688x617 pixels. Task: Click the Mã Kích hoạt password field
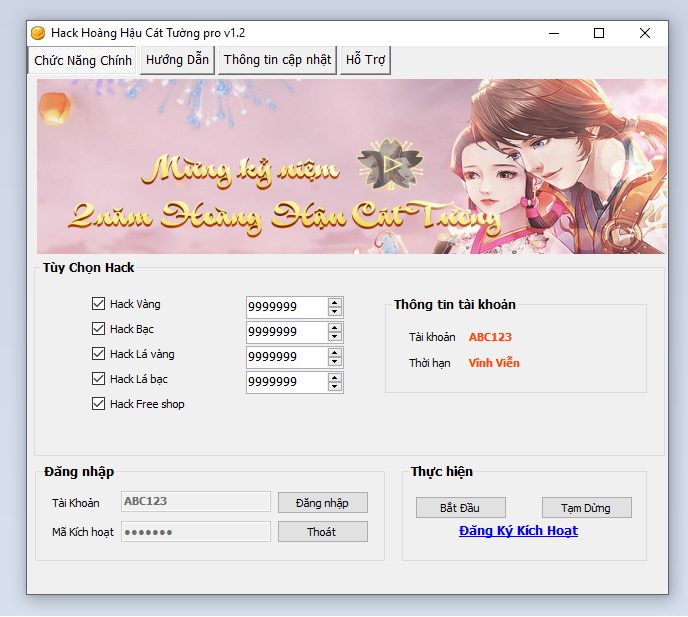coord(195,532)
